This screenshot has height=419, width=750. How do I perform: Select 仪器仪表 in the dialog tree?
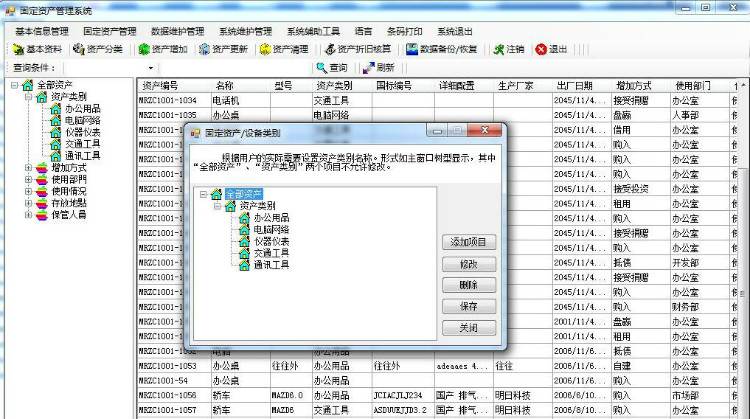coord(271,242)
